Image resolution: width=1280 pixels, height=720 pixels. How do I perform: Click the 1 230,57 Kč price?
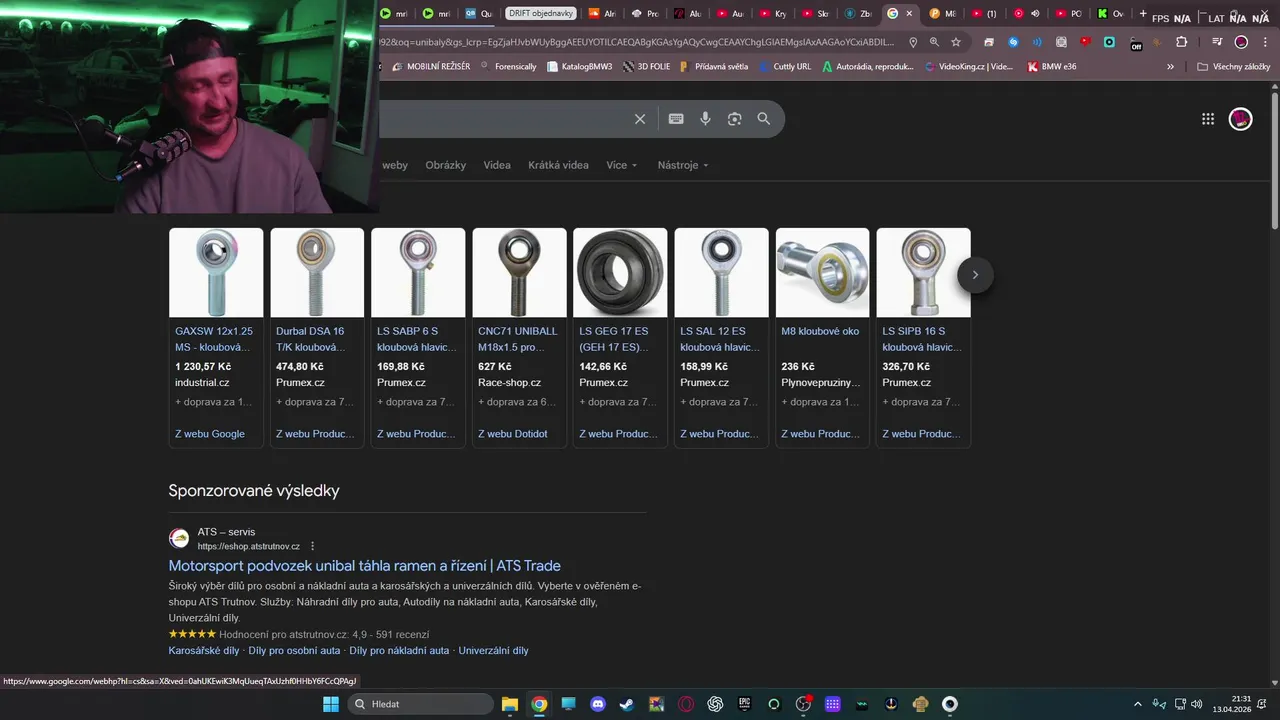tap(203, 367)
